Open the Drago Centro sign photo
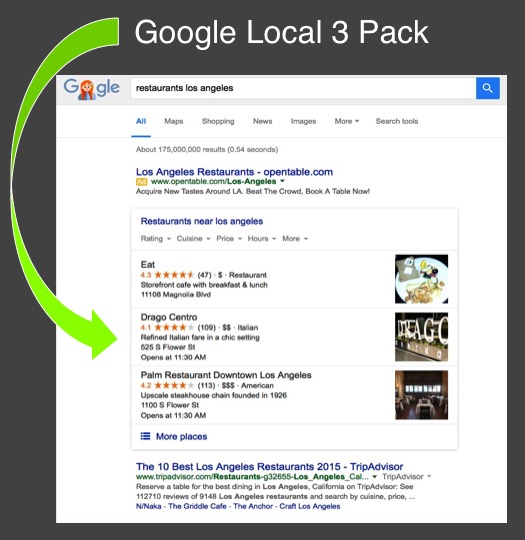Image resolution: width=525 pixels, height=540 pixels. 421,337
